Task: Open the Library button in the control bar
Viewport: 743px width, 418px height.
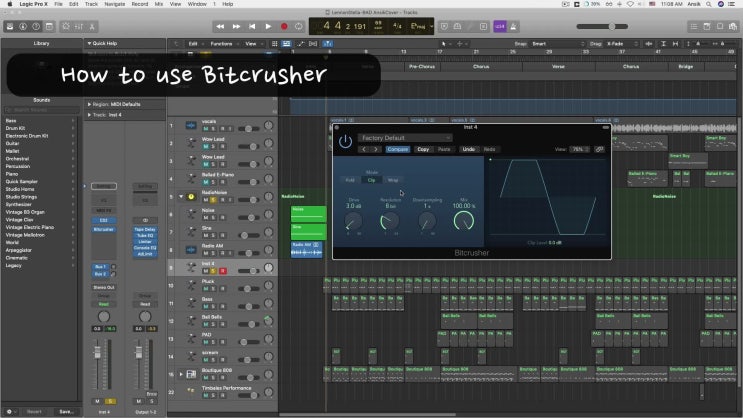Action: [x=9, y=27]
